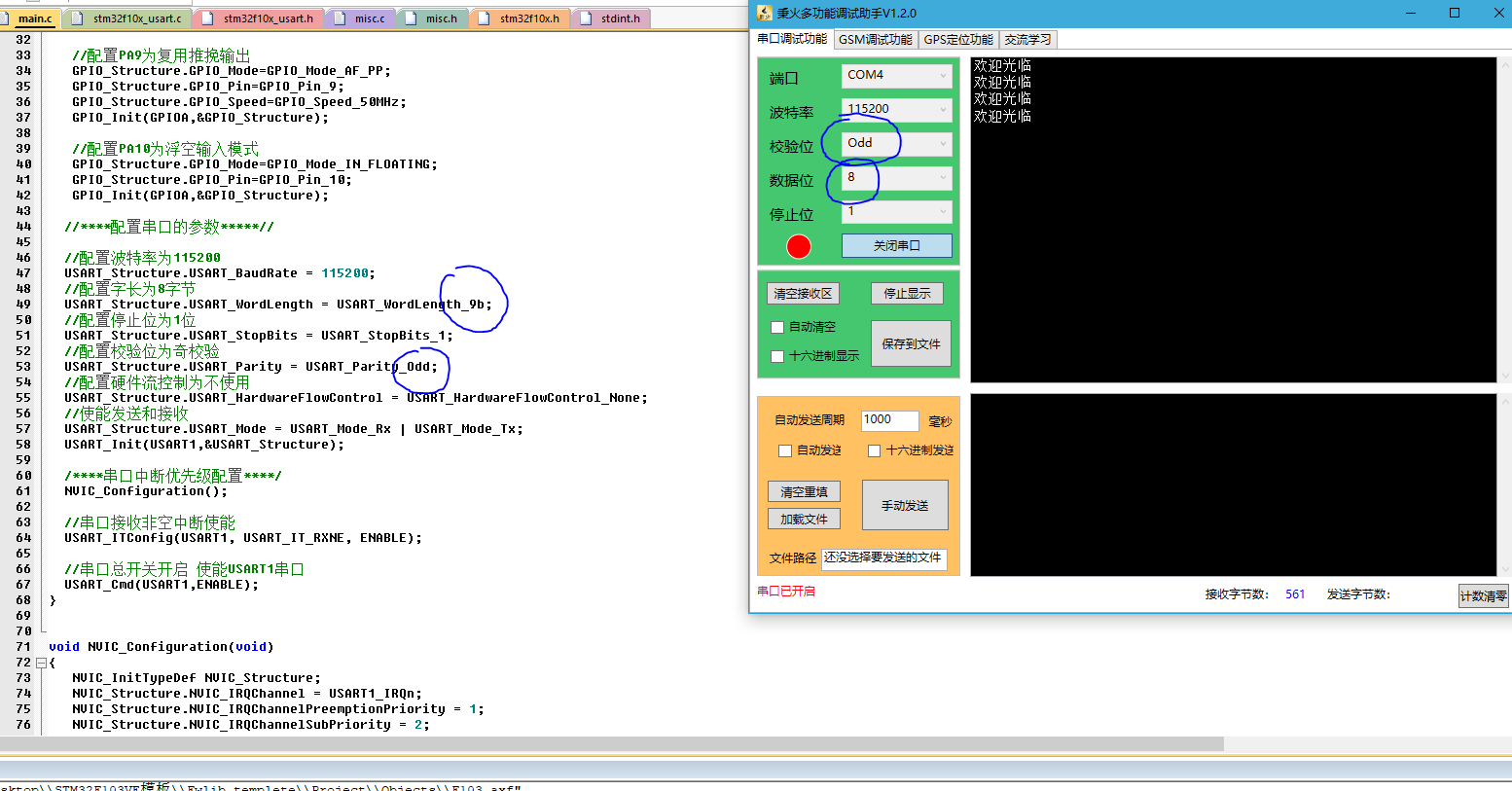Expand the 115200 baud rate dropdown

pos(896,110)
